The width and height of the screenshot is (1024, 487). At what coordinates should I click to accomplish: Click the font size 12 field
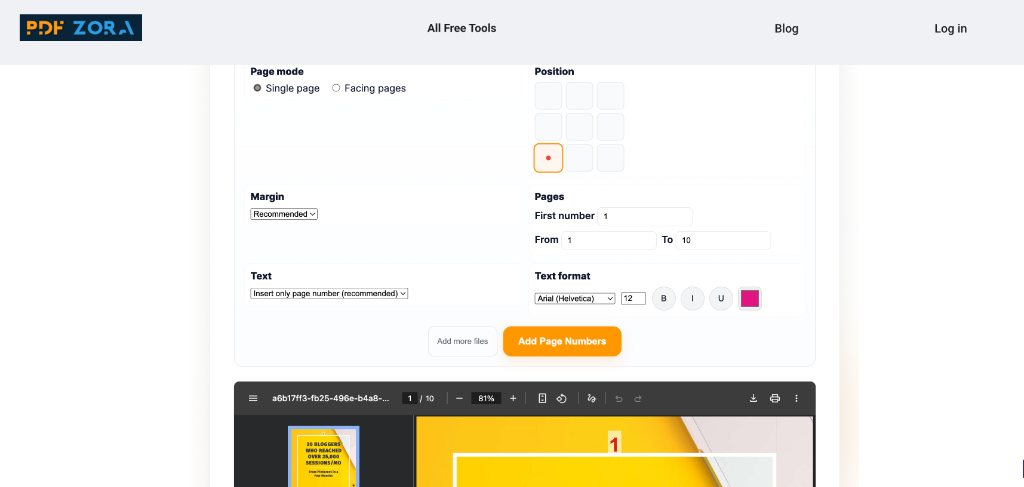click(633, 298)
